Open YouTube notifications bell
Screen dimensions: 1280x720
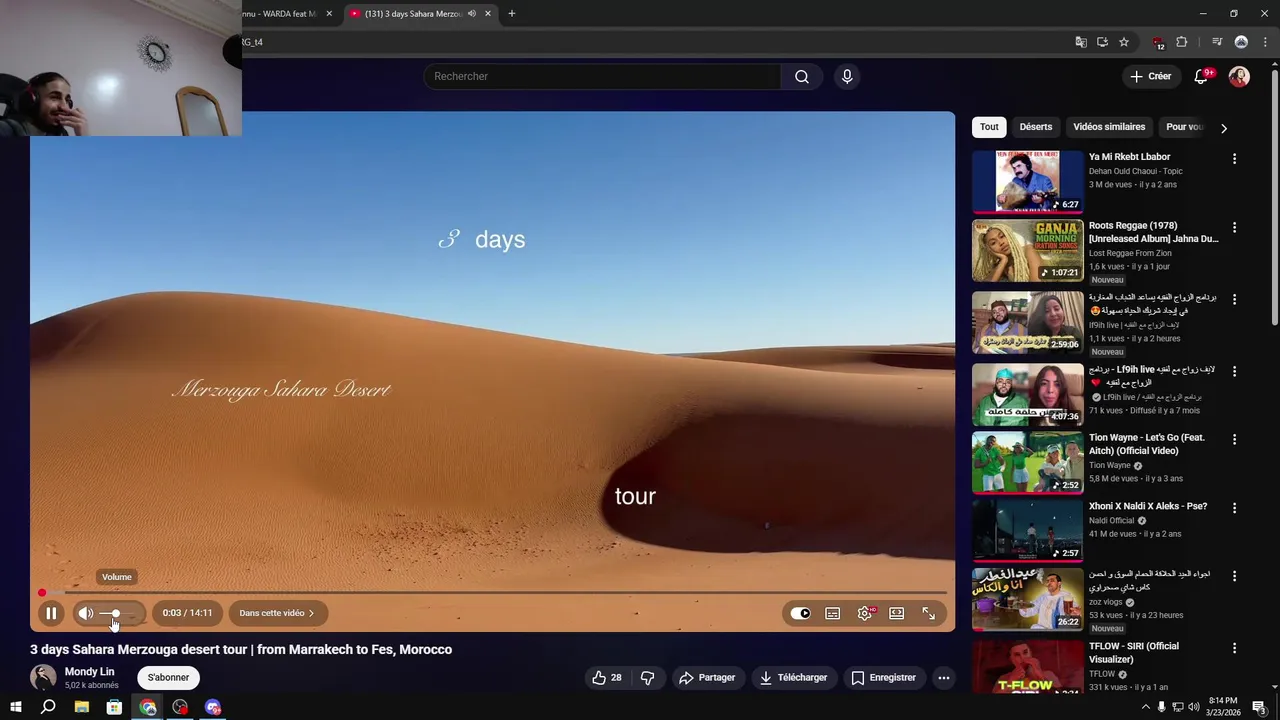(x=1202, y=76)
